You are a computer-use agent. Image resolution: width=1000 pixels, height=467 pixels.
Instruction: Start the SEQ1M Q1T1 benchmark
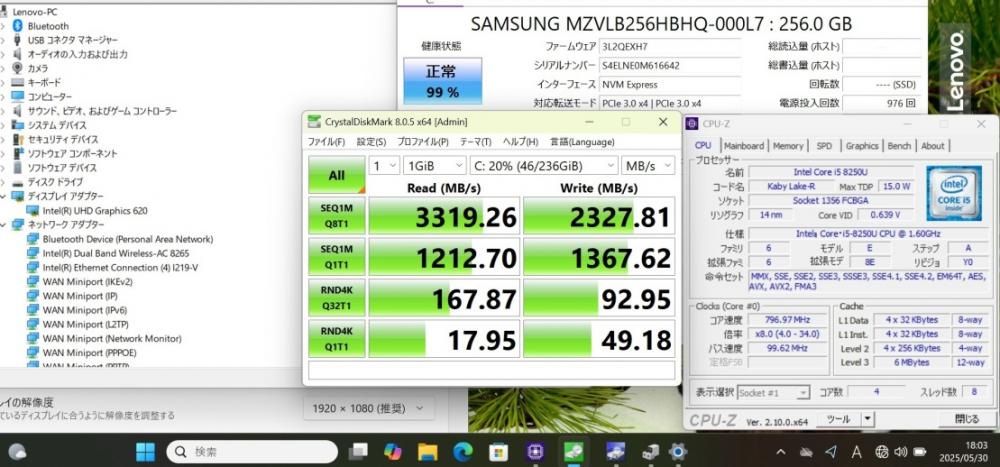pyautogui.click(x=337, y=256)
